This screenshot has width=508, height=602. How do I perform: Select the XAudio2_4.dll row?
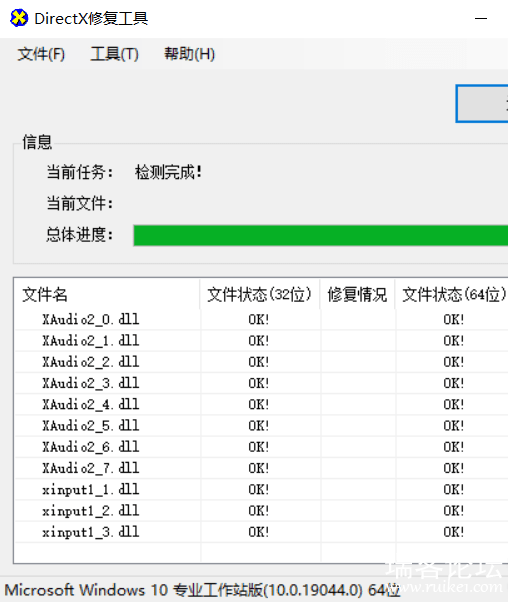click(261, 404)
